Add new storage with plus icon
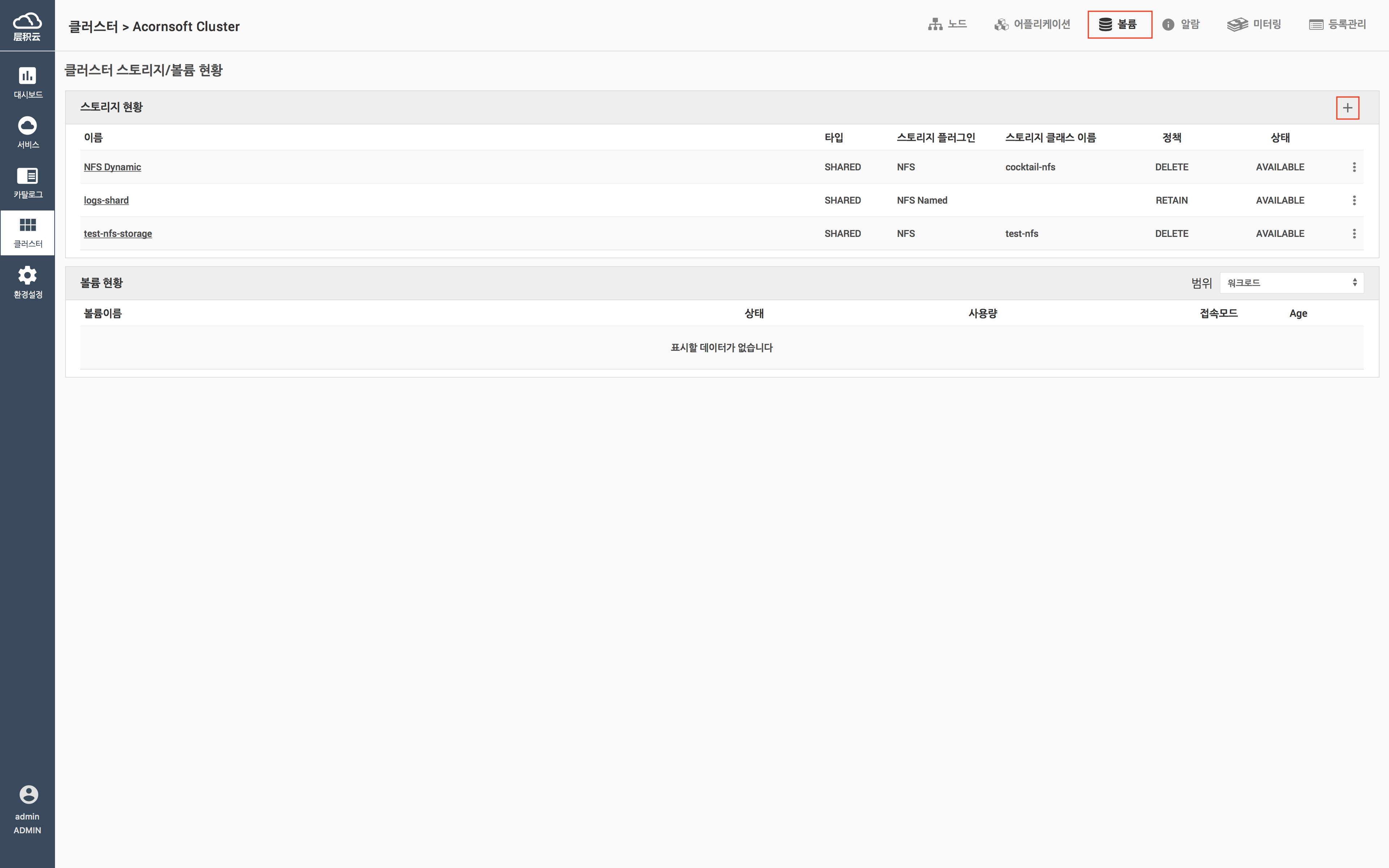The image size is (1389, 868). click(x=1347, y=108)
